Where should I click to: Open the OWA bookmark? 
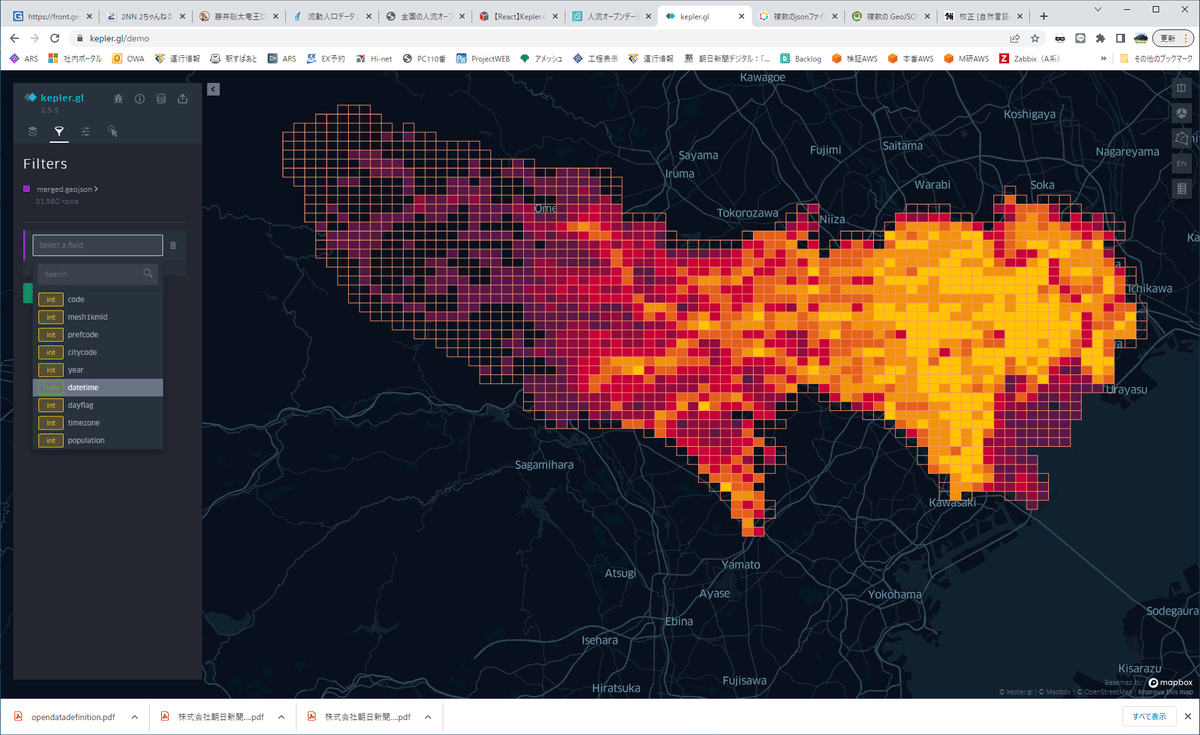tap(129, 59)
